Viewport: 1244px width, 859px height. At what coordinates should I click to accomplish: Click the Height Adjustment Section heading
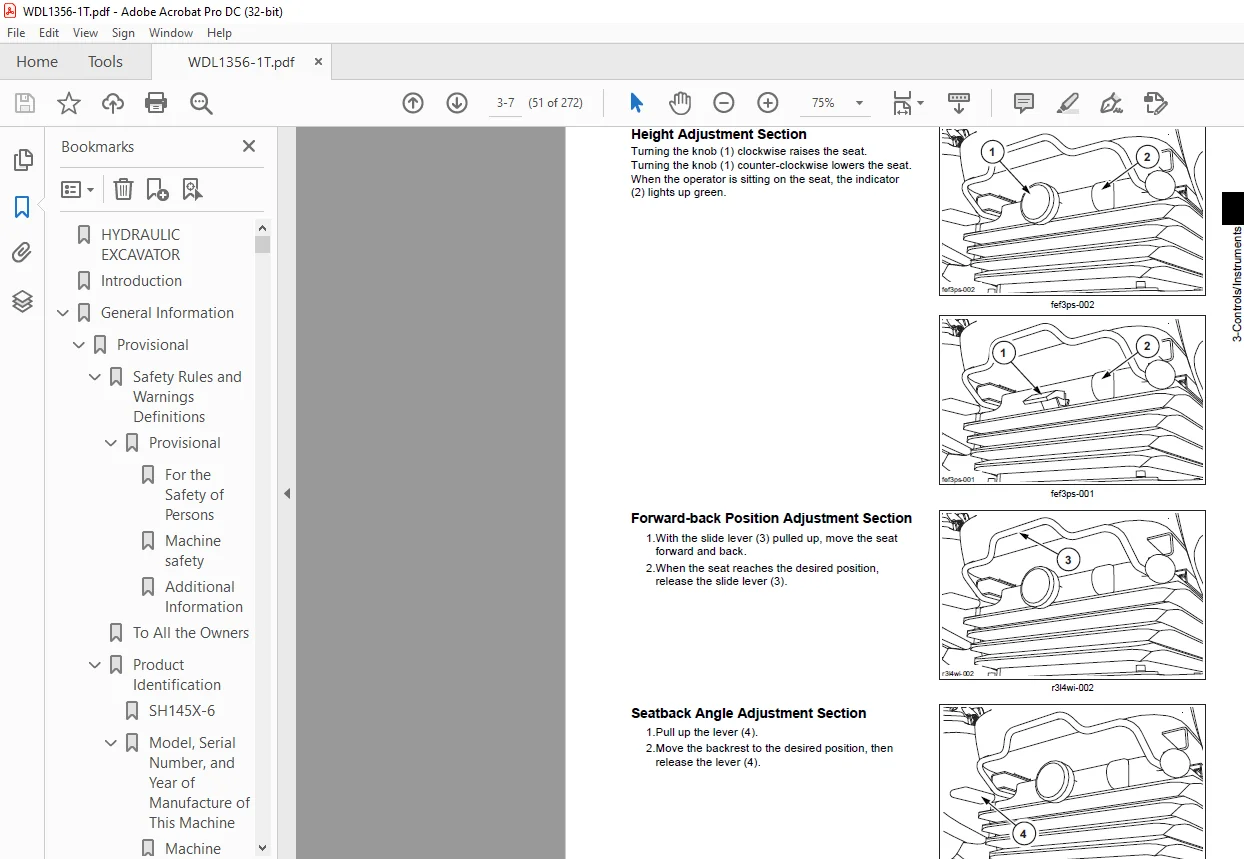click(x=718, y=134)
